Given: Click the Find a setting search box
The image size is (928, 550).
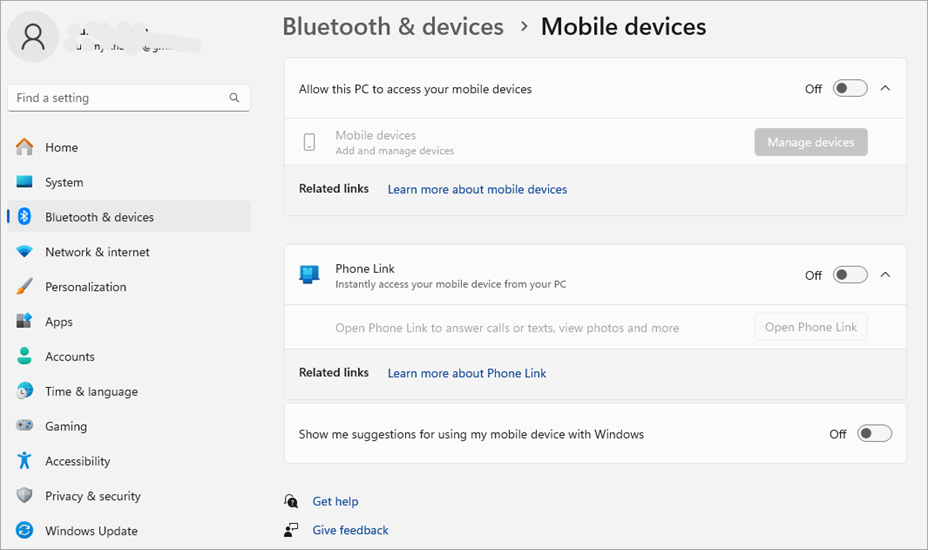Looking at the screenshot, I should (118, 98).
